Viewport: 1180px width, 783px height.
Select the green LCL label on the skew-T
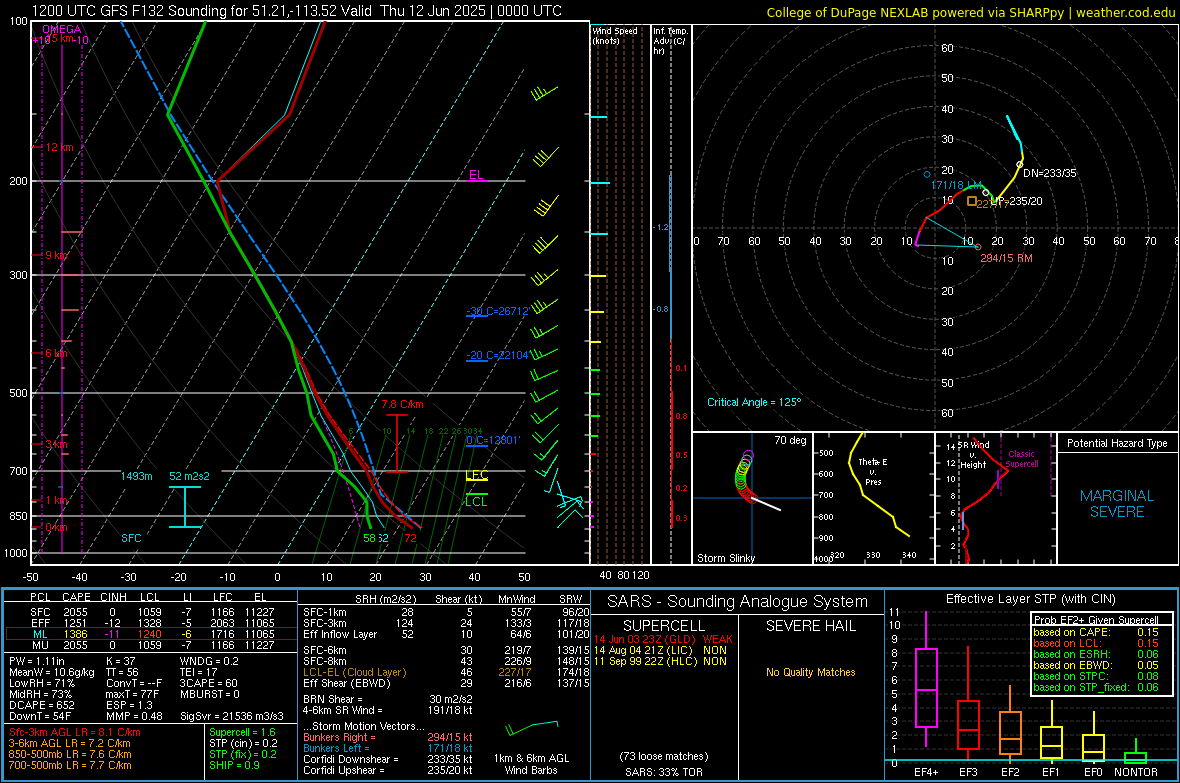coord(476,501)
